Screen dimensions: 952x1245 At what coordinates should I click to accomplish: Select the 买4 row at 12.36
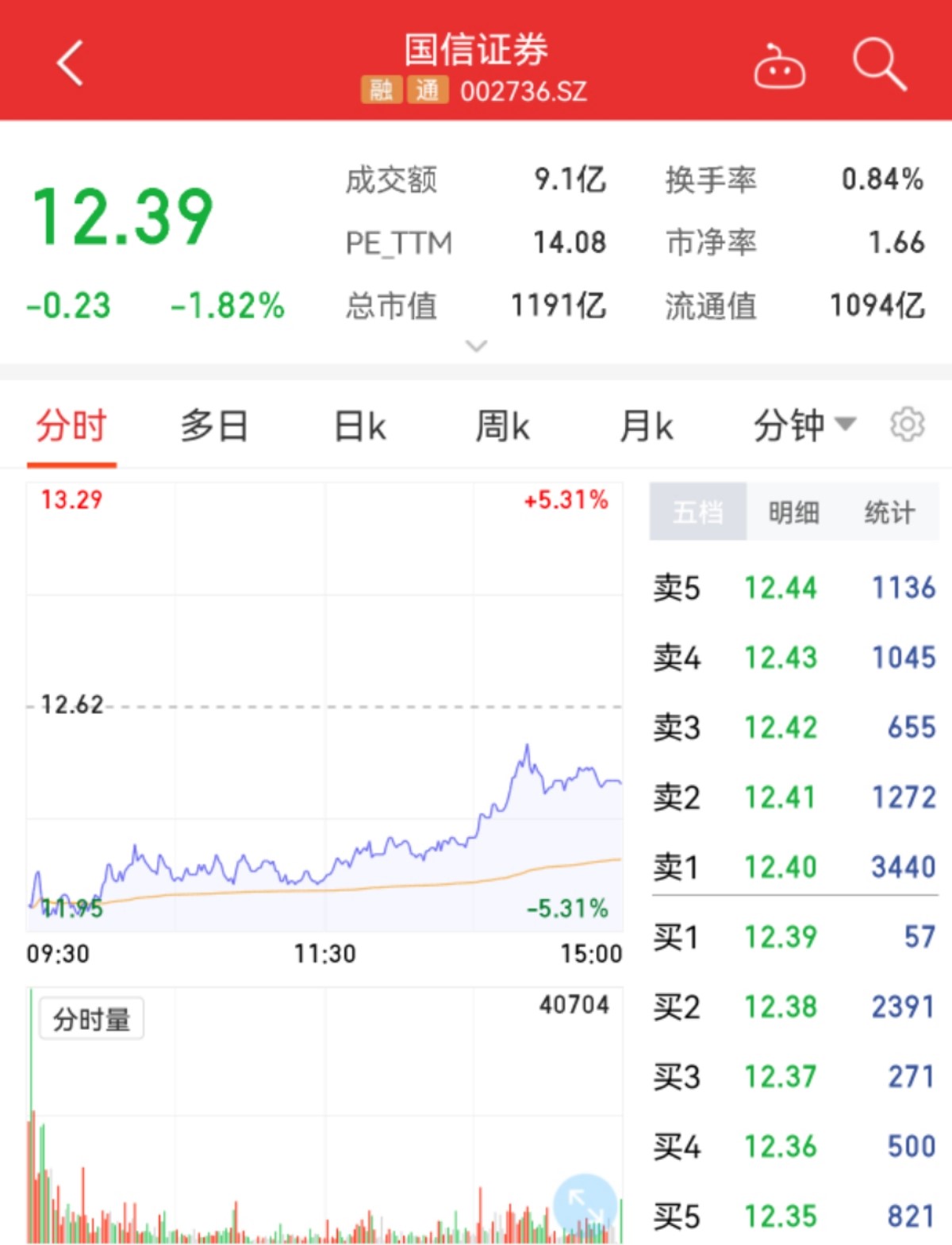pos(794,1147)
